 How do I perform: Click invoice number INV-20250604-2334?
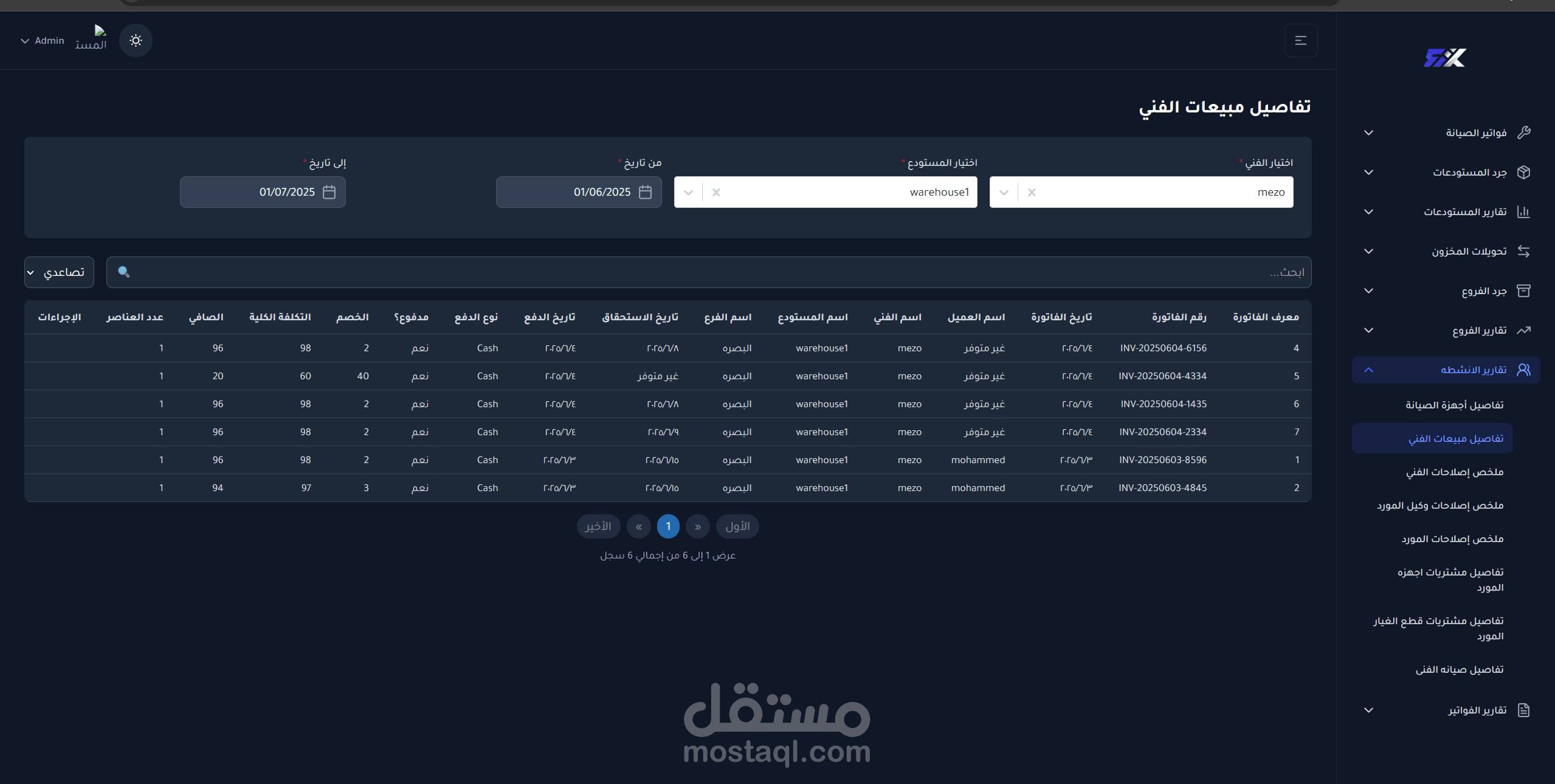tap(1163, 432)
